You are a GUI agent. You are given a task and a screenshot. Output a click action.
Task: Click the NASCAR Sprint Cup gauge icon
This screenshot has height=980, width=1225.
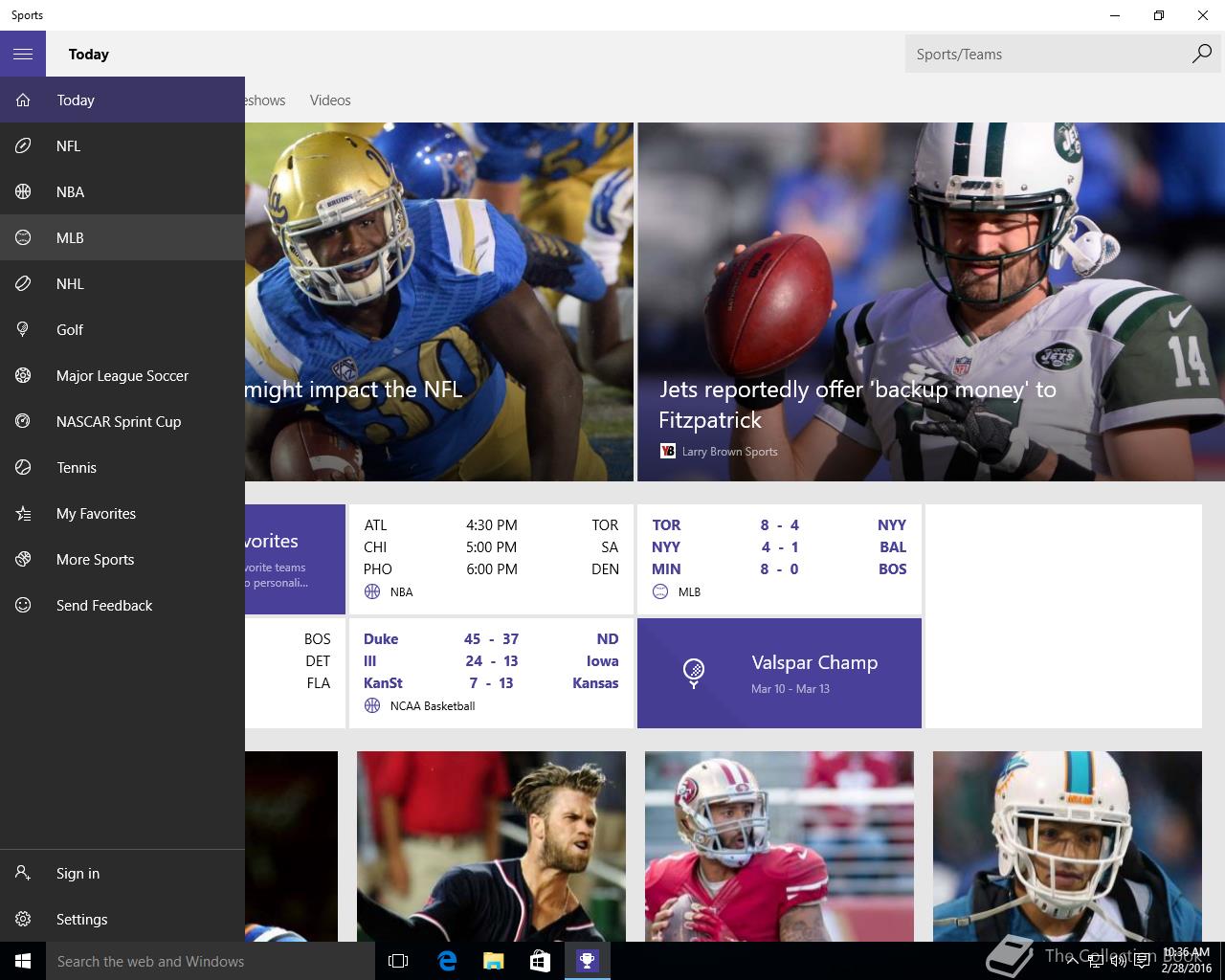23,421
